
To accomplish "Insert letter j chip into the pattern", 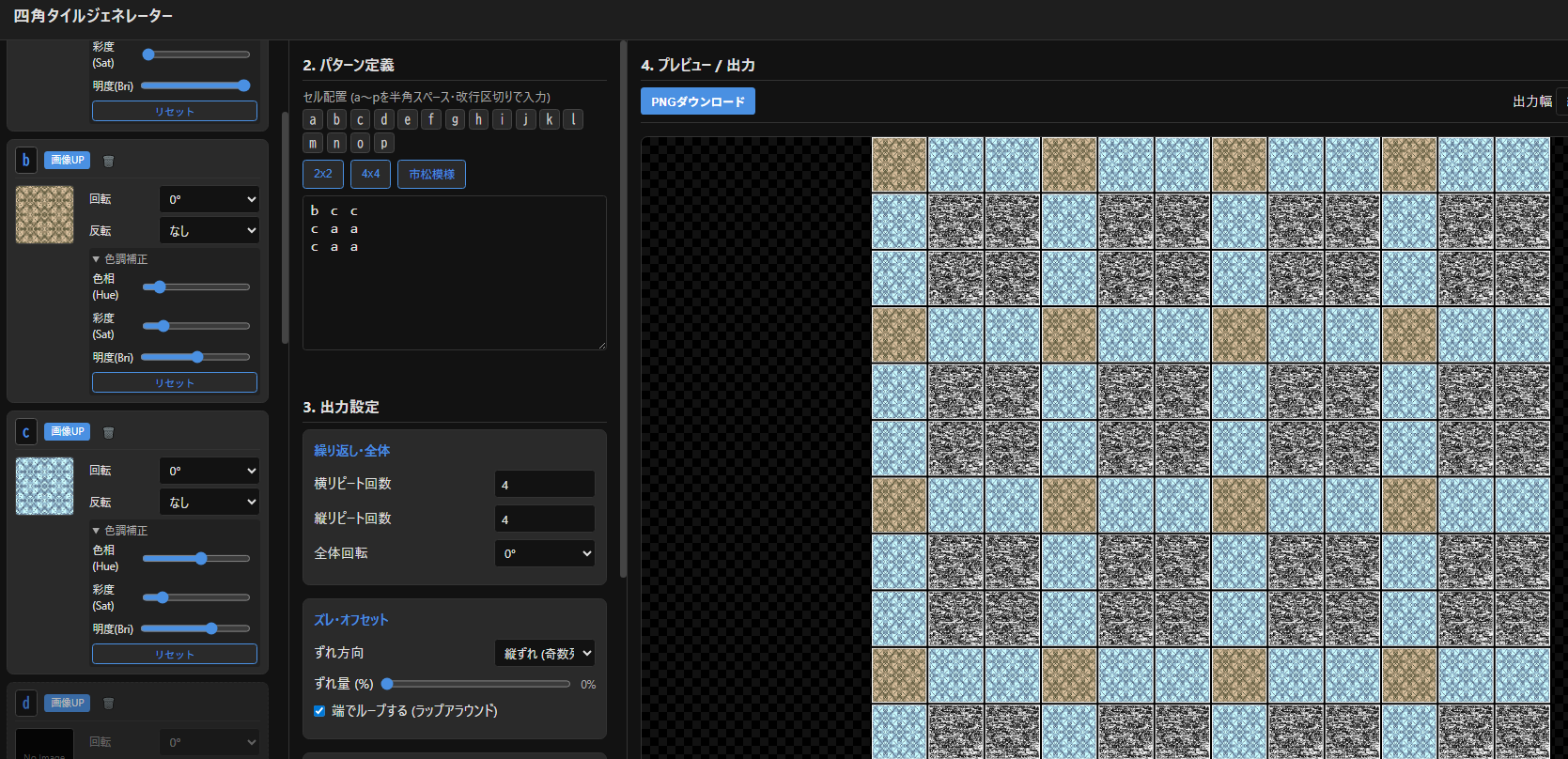I will click(525, 119).
